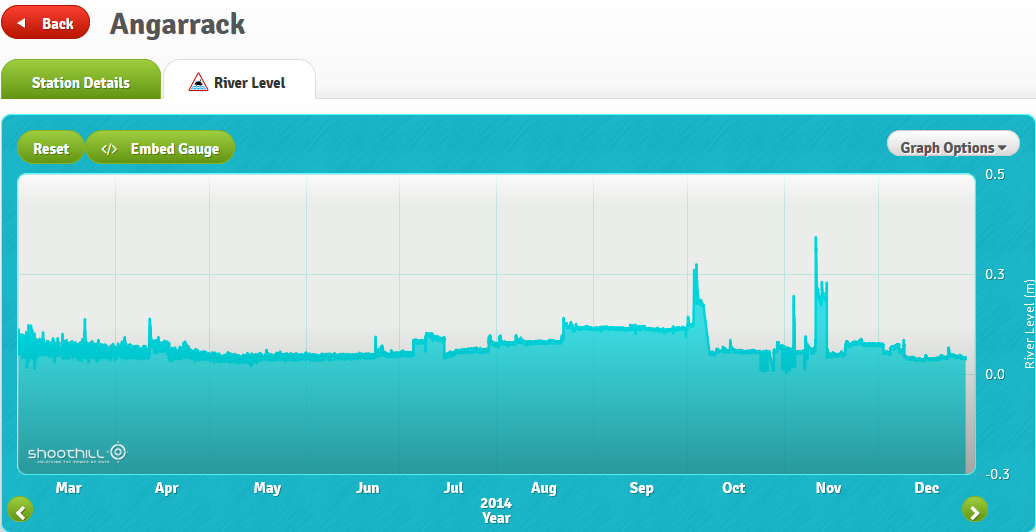Click the Aug label on the time axis
This screenshot has width=1036, height=532.
click(x=543, y=488)
